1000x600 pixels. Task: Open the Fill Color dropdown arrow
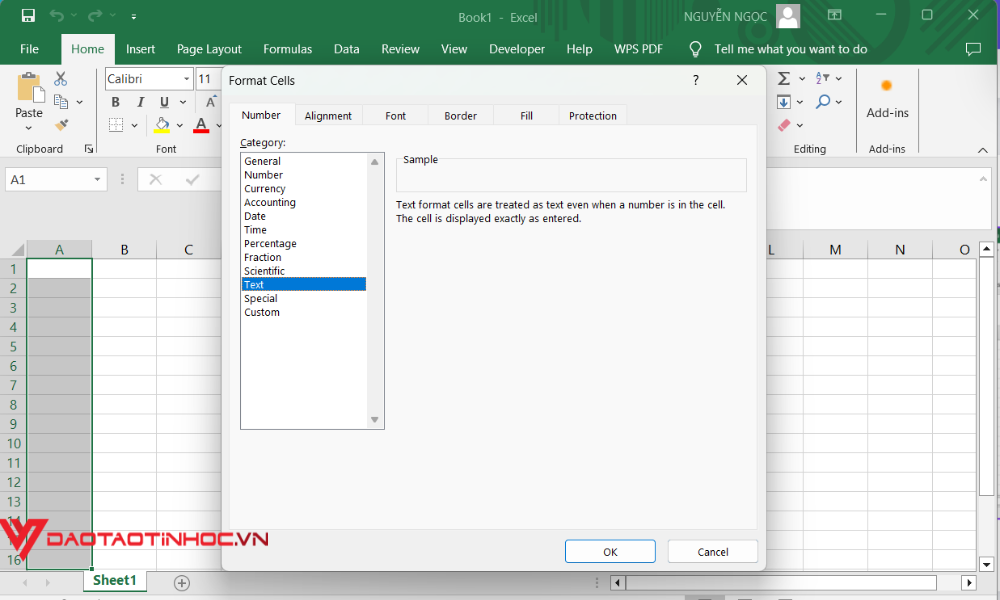coord(180,126)
